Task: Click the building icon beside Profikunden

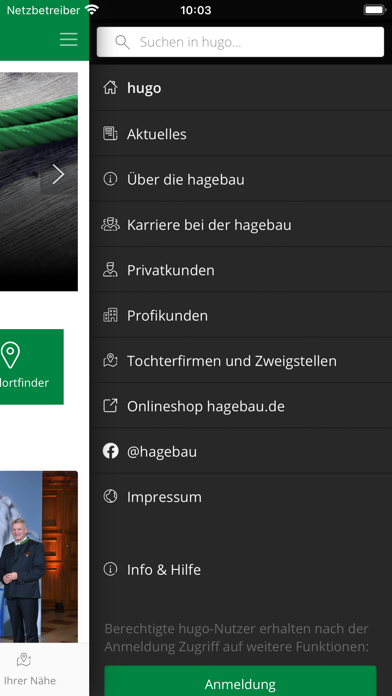Action: point(110,315)
